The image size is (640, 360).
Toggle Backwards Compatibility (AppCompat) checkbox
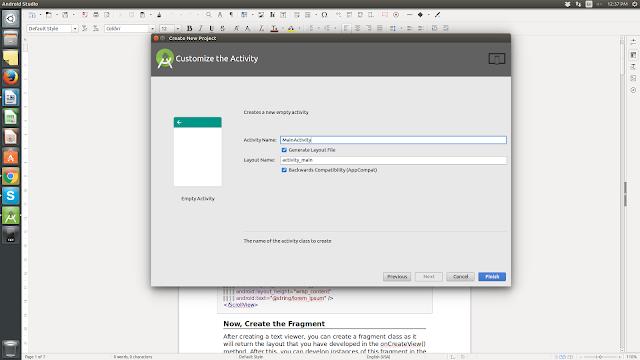point(284,170)
